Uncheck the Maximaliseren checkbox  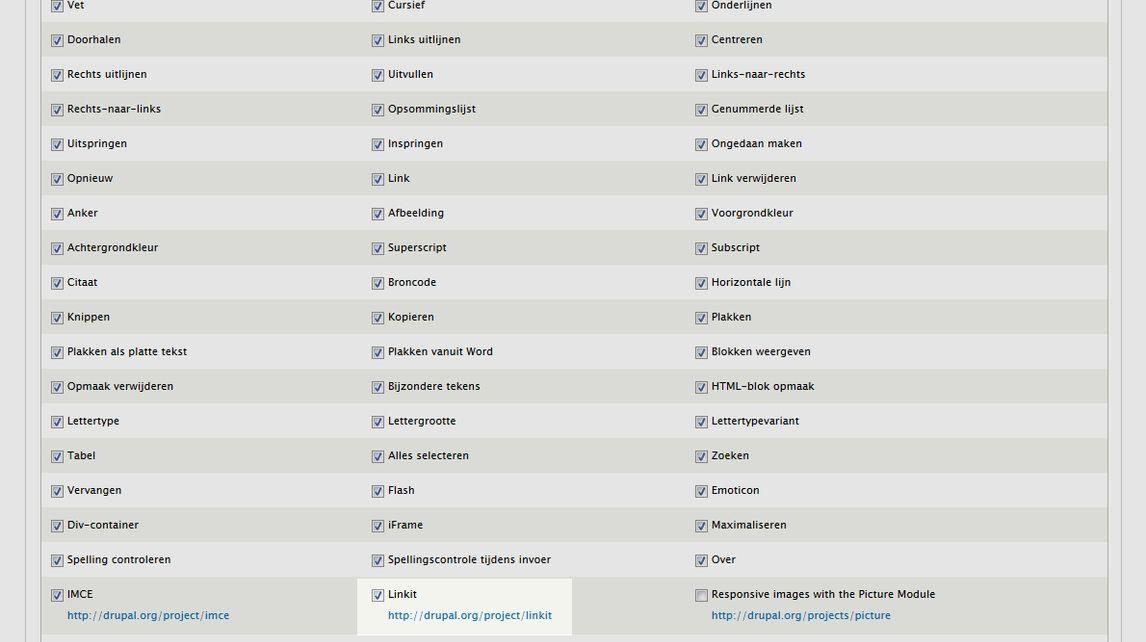pos(702,526)
